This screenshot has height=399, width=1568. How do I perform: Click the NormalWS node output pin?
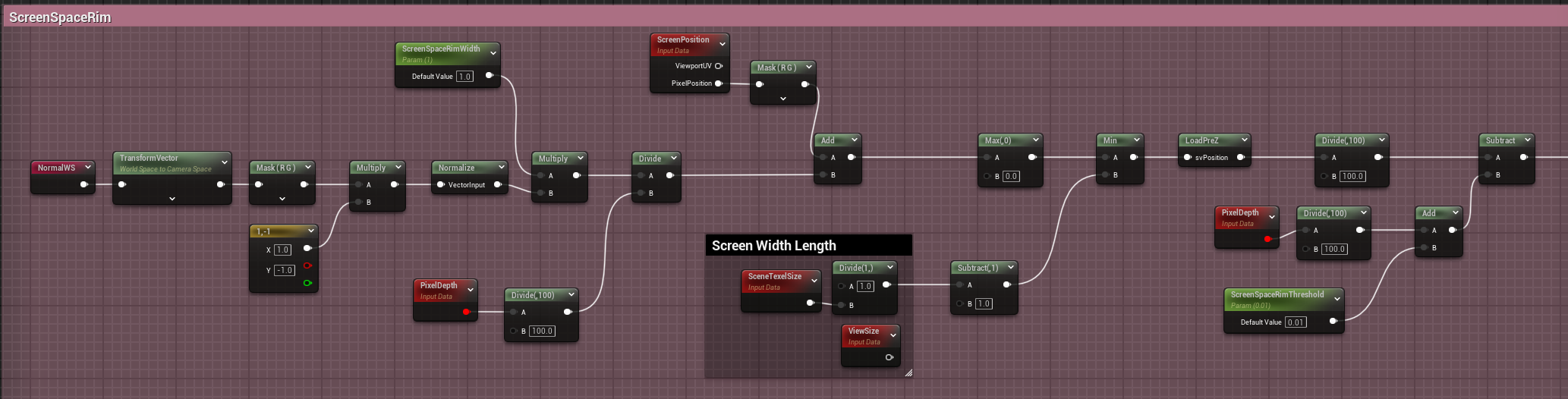coord(83,184)
